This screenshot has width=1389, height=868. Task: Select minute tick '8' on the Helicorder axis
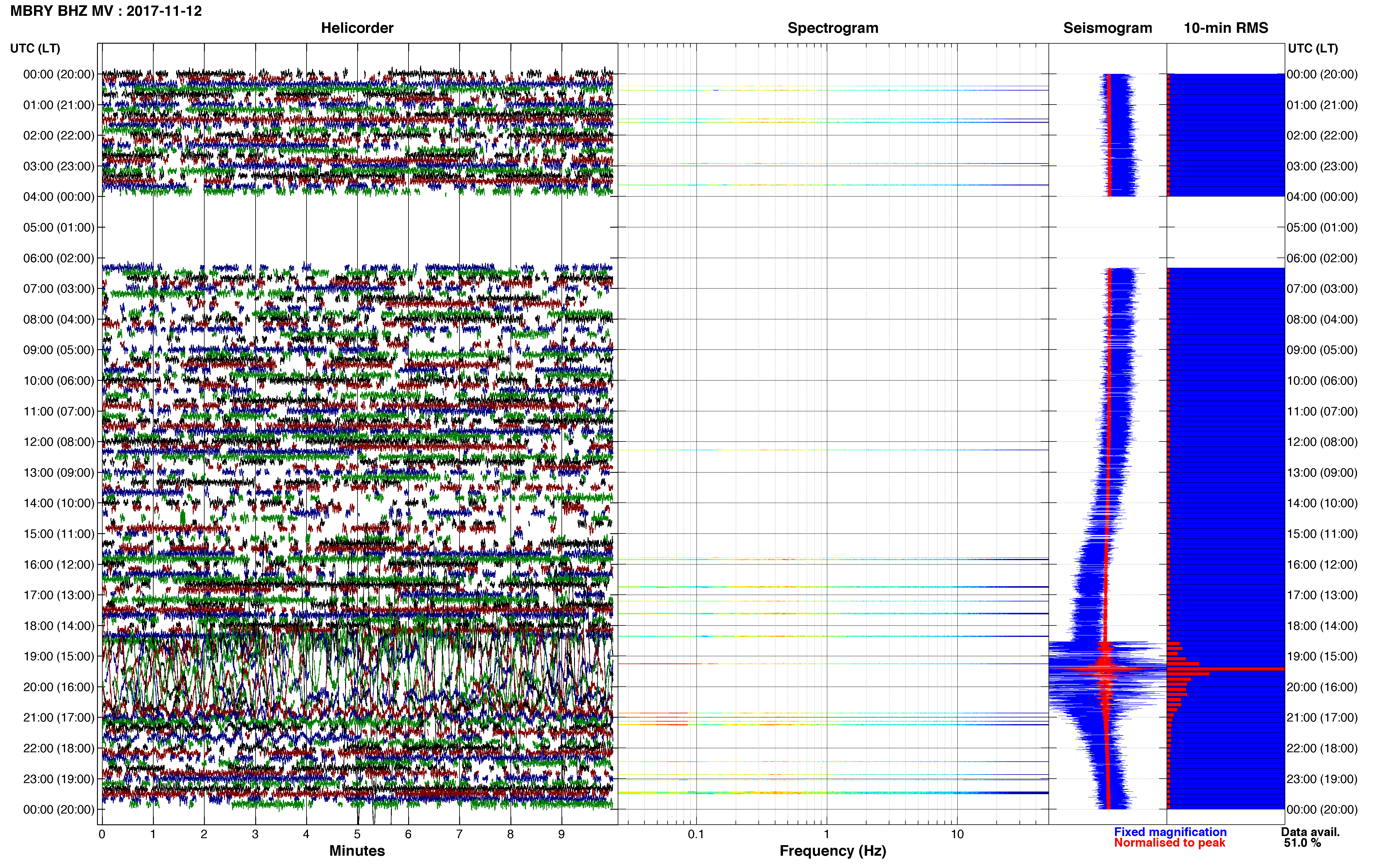pyautogui.click(x=510, y=834)
